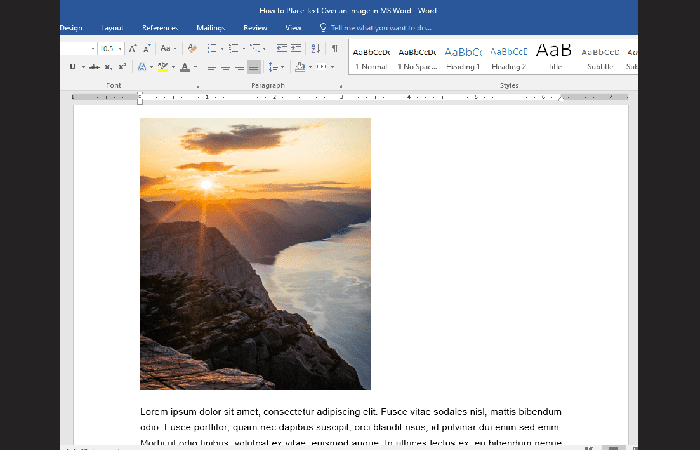Viewport: 700px width, 450px height.
Task: Apply the Normal style
Action: [x=371, y=58]
